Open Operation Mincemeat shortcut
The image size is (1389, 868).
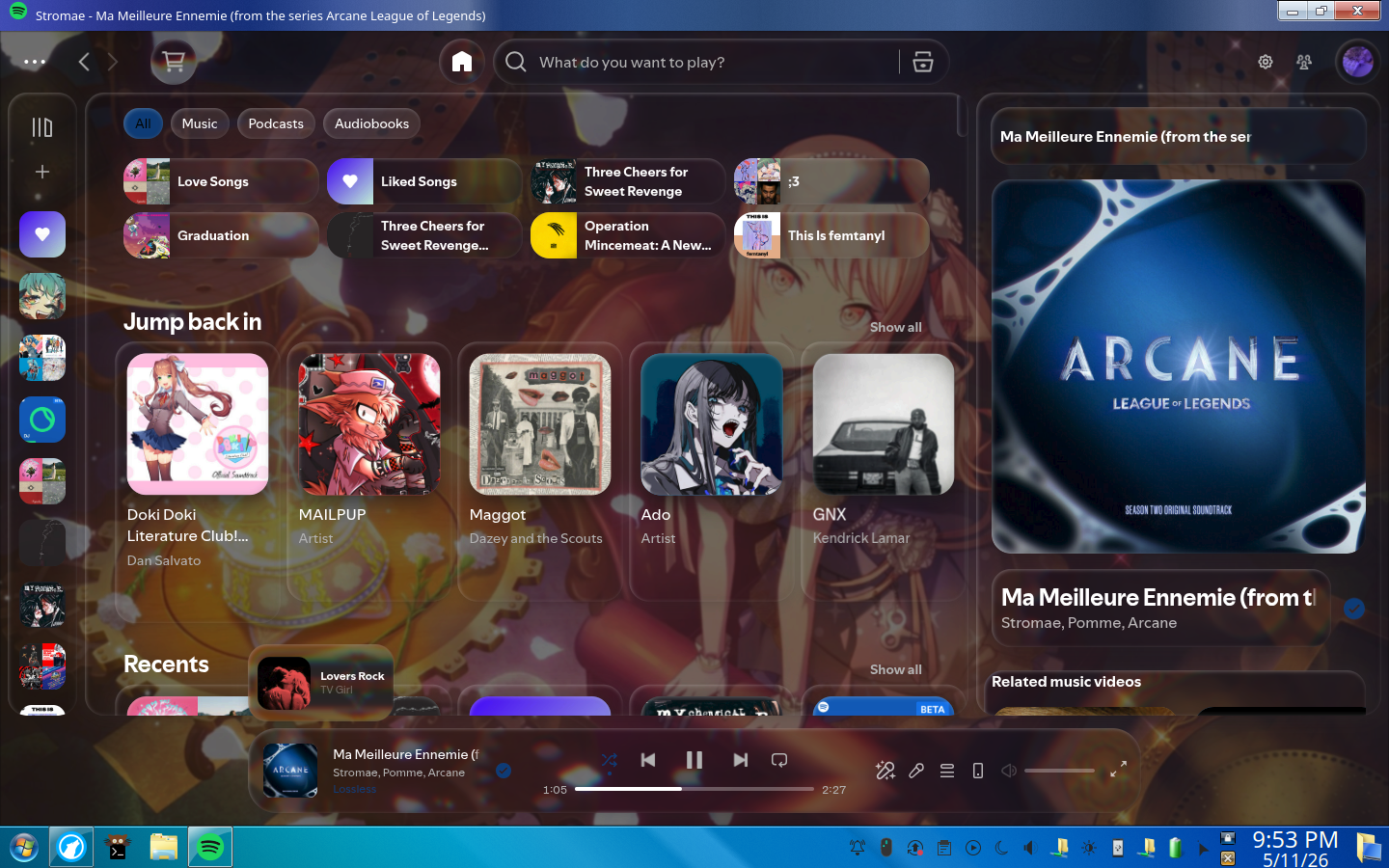coord(628,235)
